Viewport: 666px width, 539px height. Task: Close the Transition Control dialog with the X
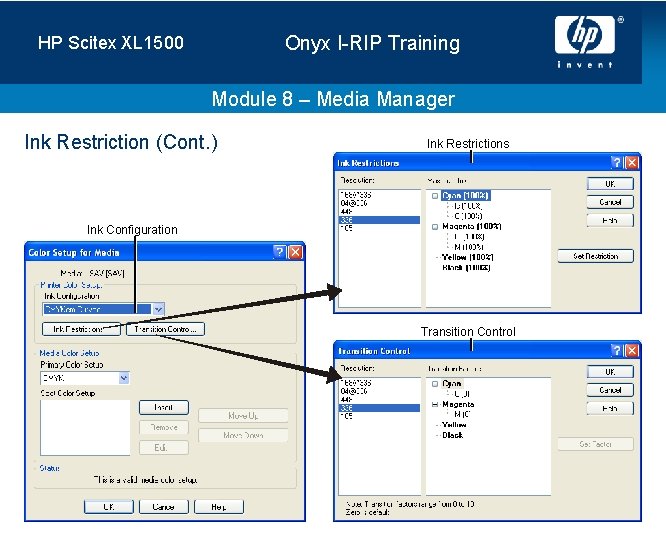click(x=632, y=351)
